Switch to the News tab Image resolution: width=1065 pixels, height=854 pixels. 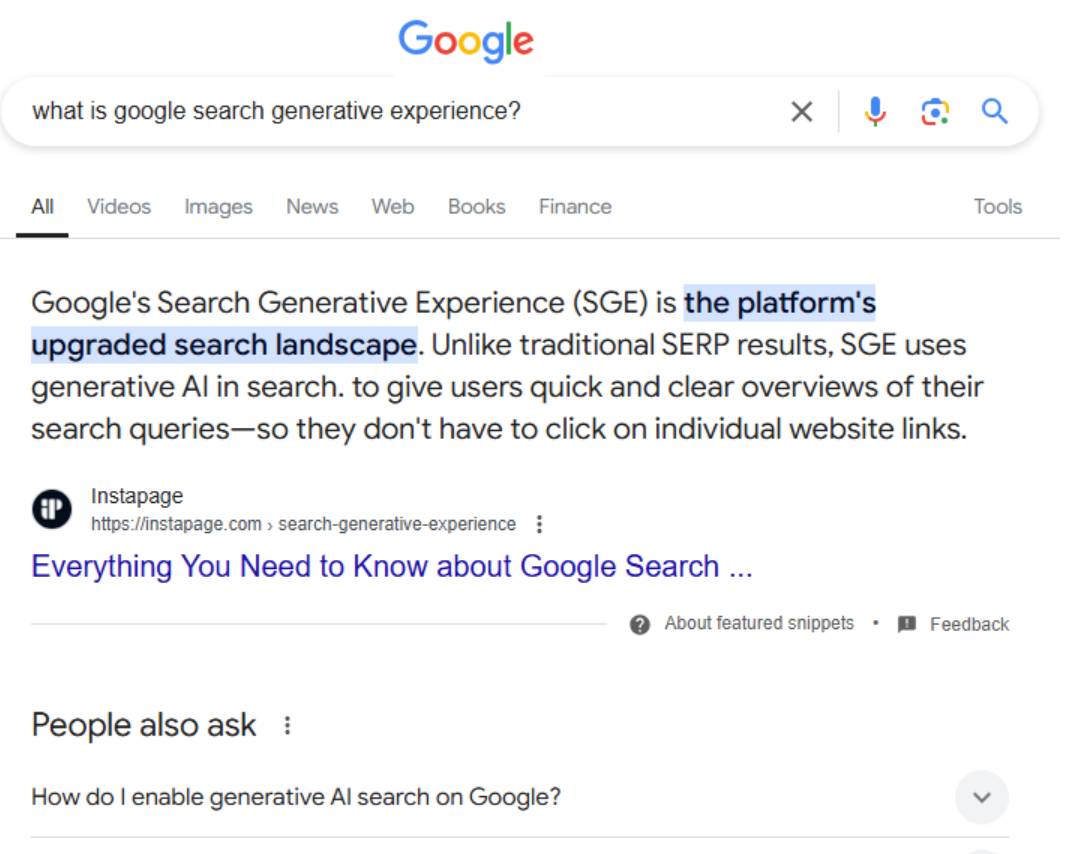(x=312, y=207)
